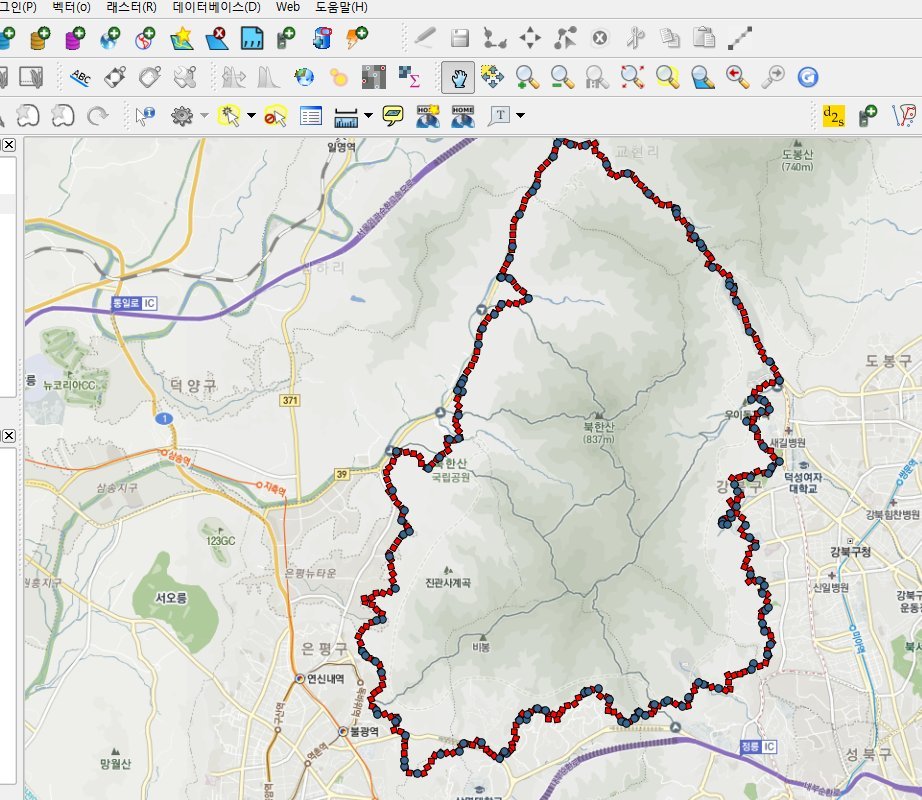This screenshot has height=800, width=922.
Task: Click the ABC labeling icon
Action: [81, 77]
